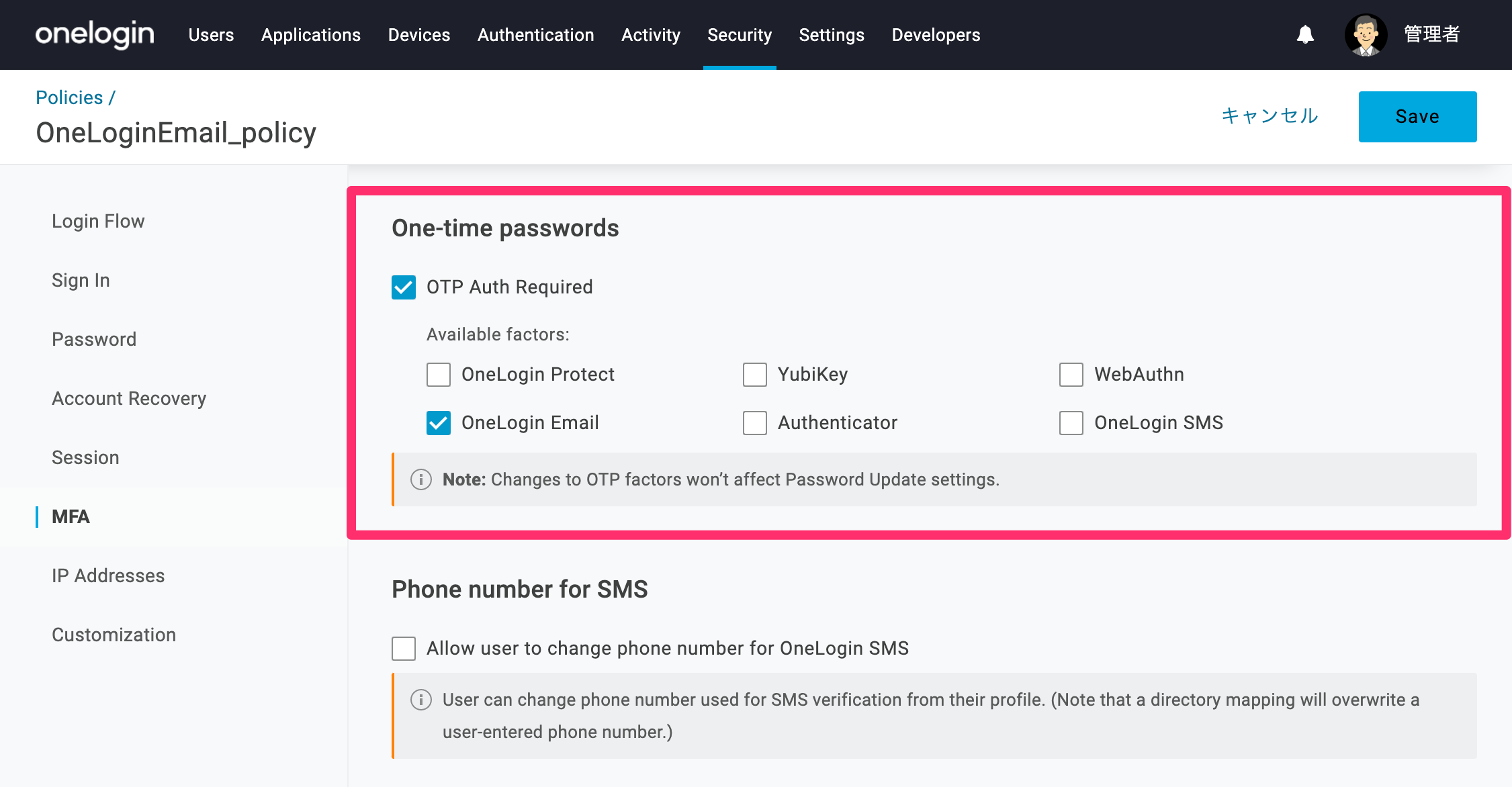The height and width of the screenshot is (787, 1512).
Task: Enable the OneLogin Protect factor
Action: [439, 375]
